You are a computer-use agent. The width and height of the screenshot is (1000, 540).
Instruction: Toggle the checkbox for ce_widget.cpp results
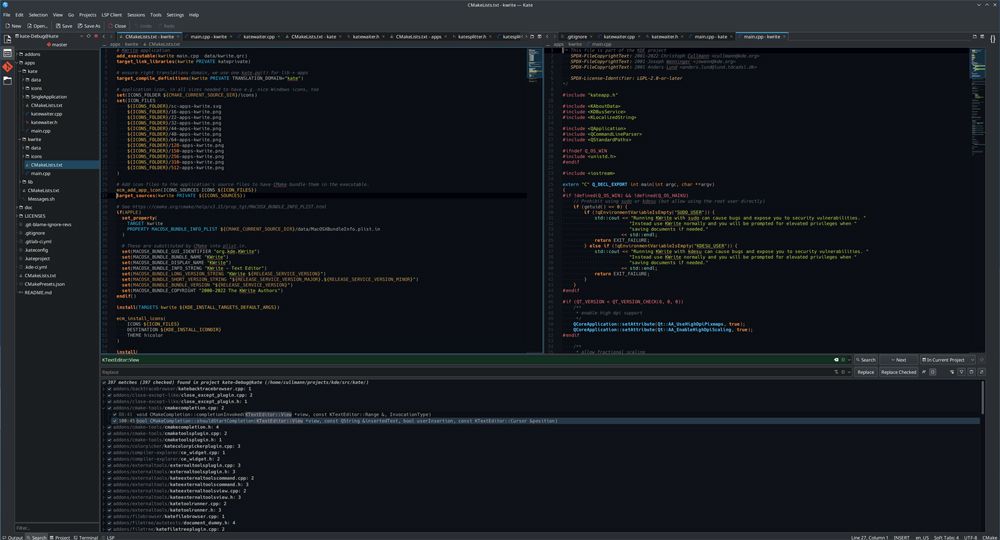tap(109, 453)
